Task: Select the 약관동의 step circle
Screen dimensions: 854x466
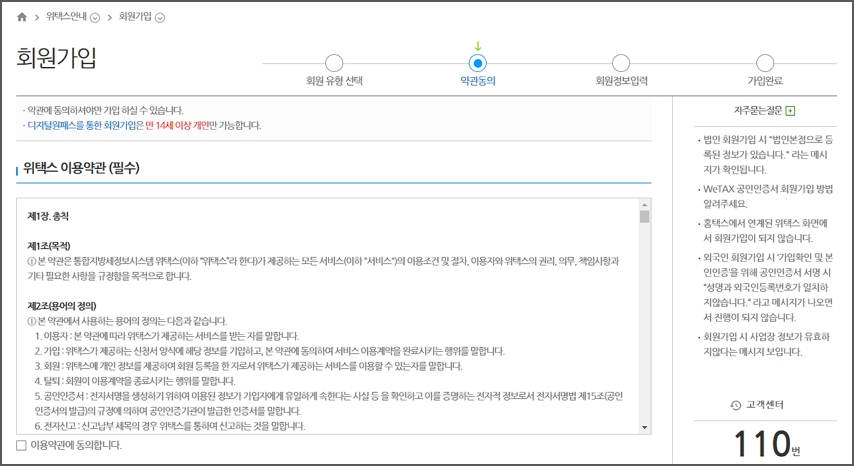Action: pos(478,63)
